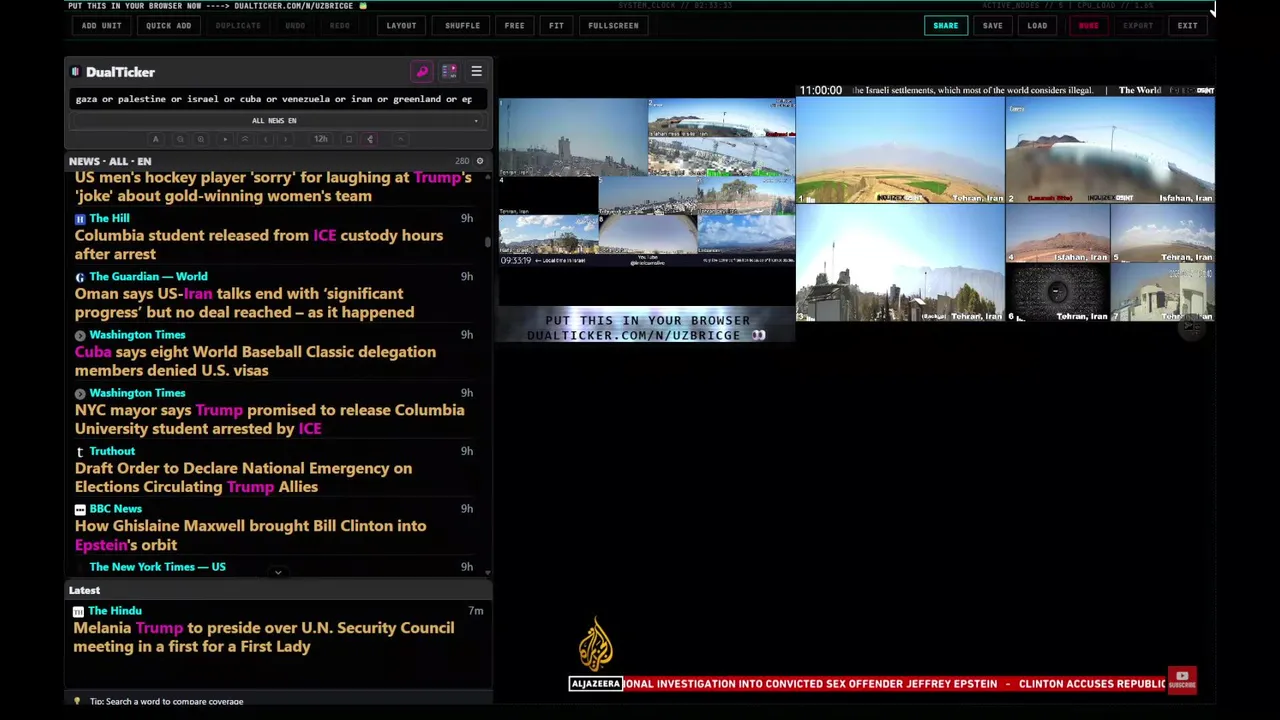Image resolution: width=1280 pixels, height=720 pixels.
Task: Click the Exit button
Action: (1188, 26)
